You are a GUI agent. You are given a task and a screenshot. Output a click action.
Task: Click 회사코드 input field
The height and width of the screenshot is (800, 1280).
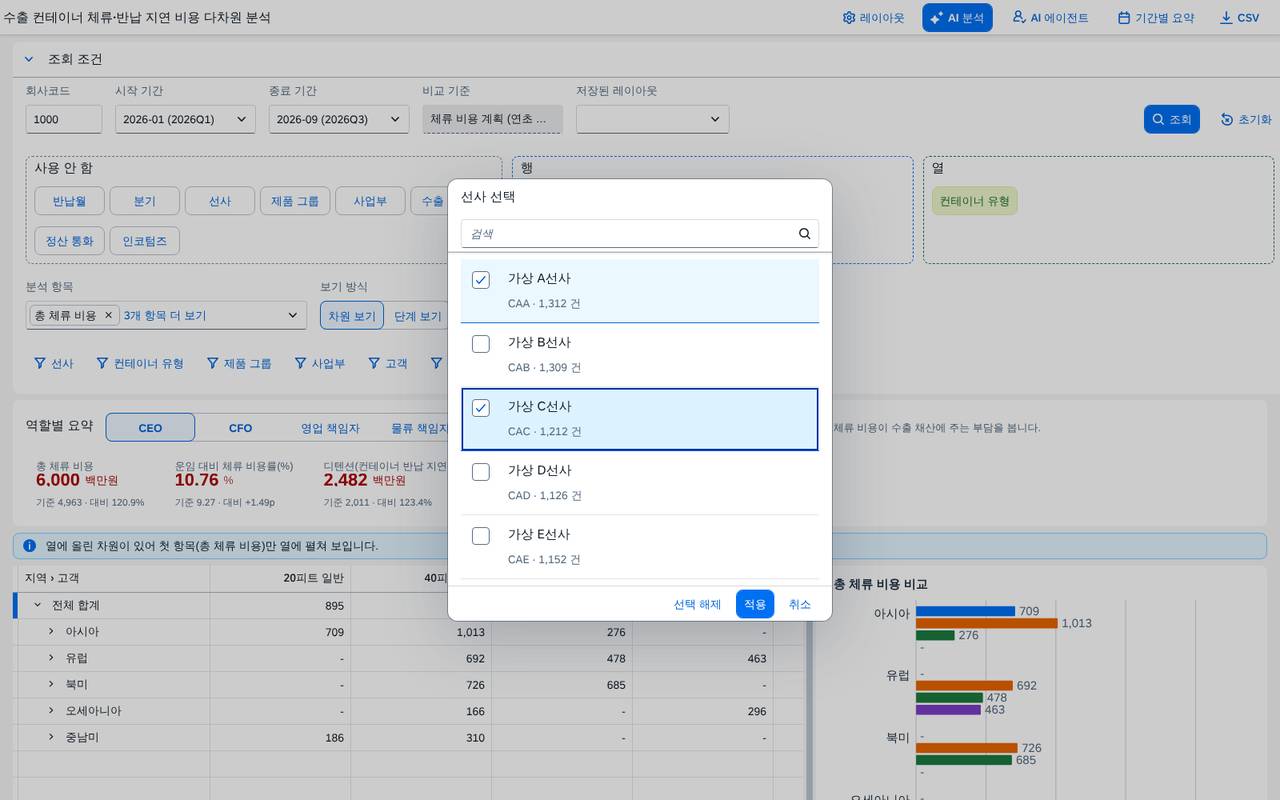pos(64,119)
